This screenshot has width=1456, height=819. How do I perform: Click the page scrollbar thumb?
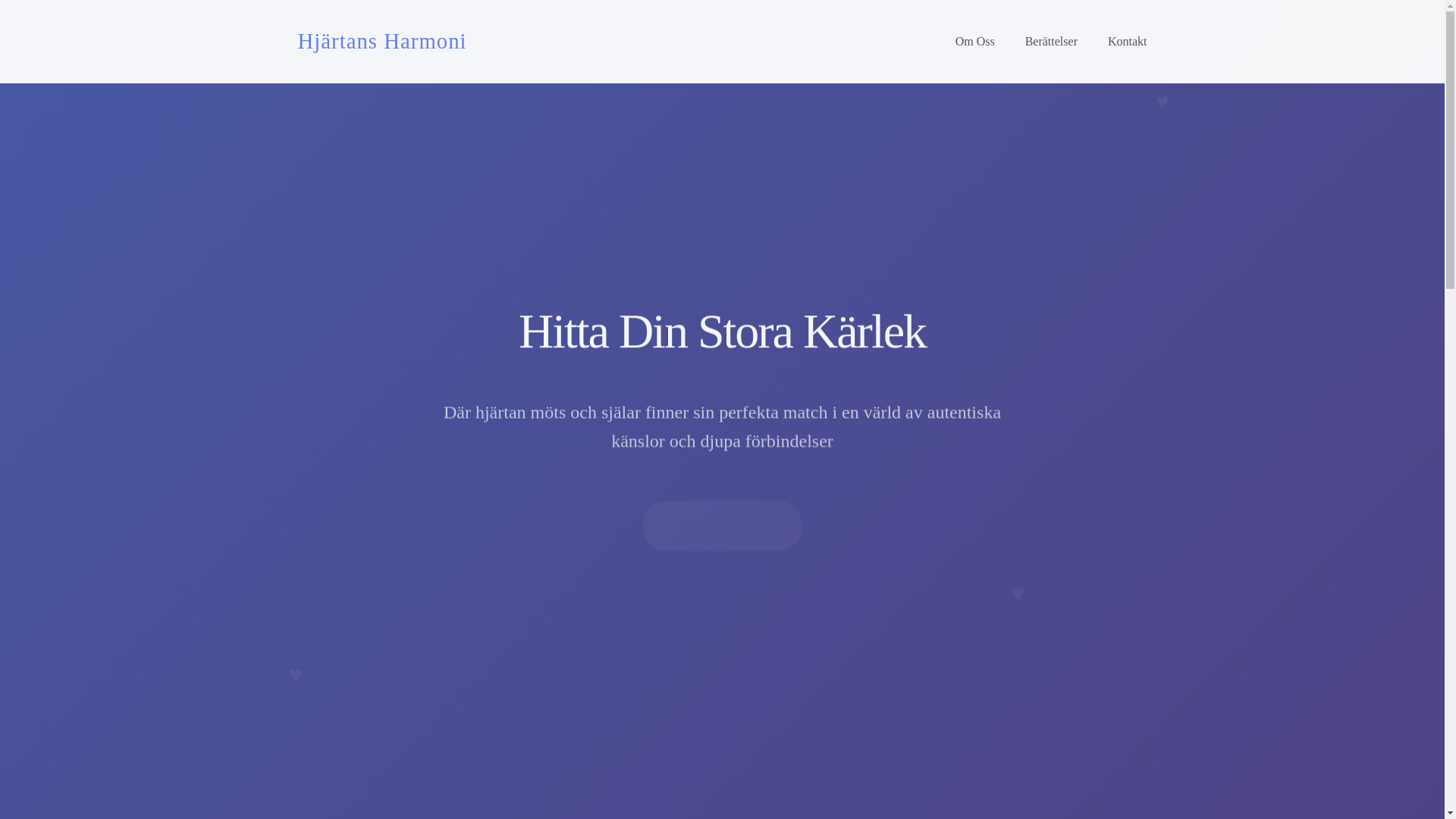1450,152
